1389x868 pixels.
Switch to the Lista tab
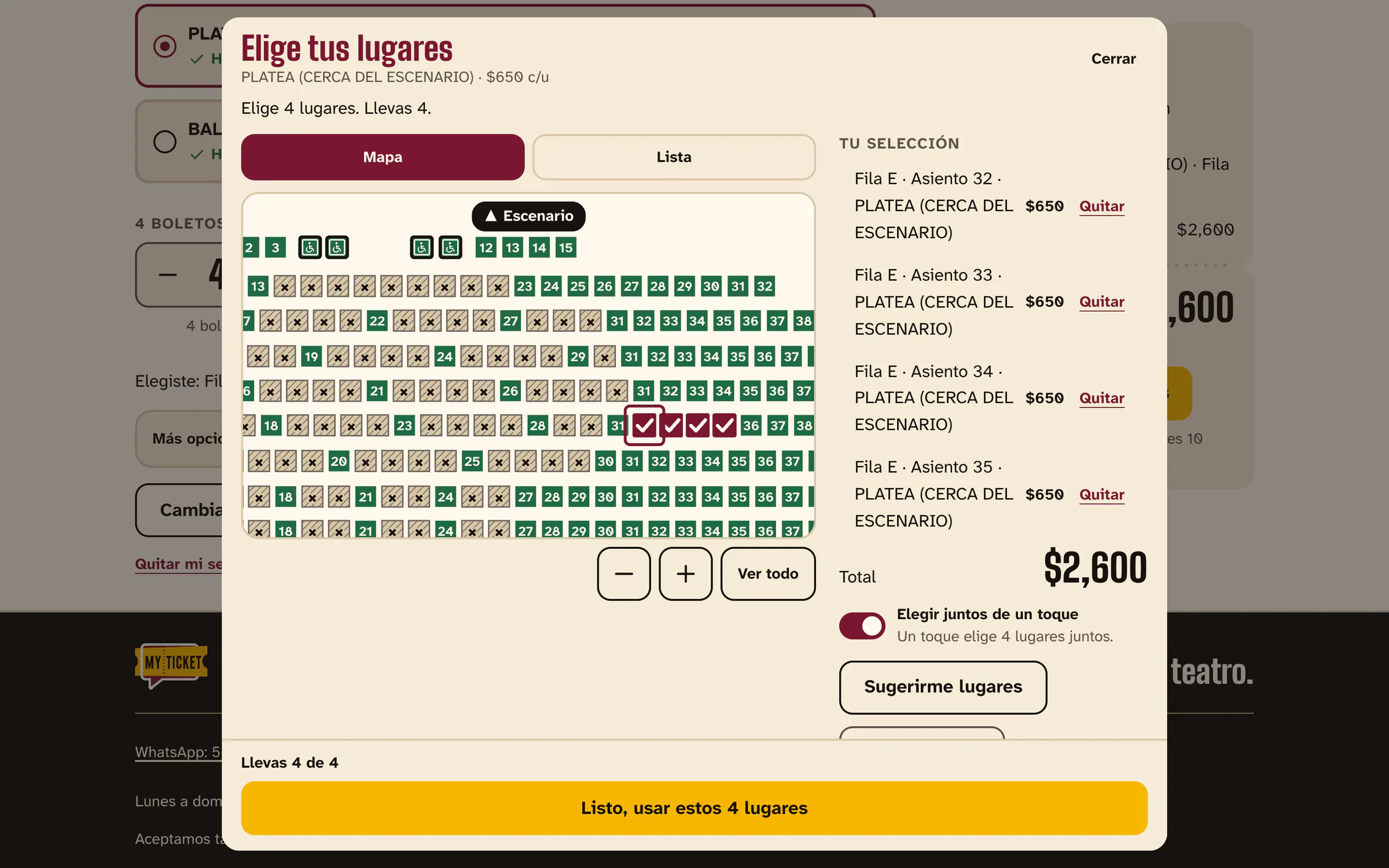(x=674, y=157)
